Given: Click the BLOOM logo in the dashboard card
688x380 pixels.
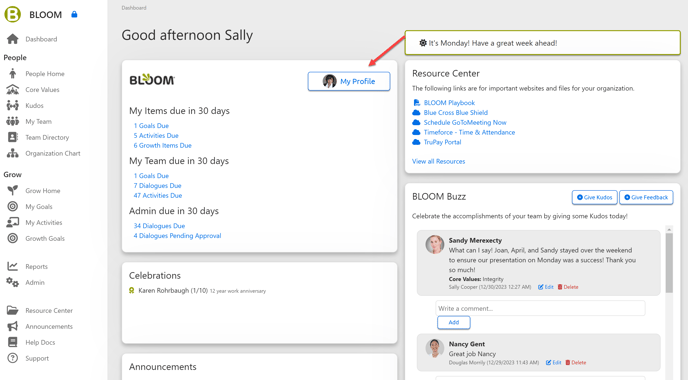Looking at the screenshot, I should (x=152, y=80).
